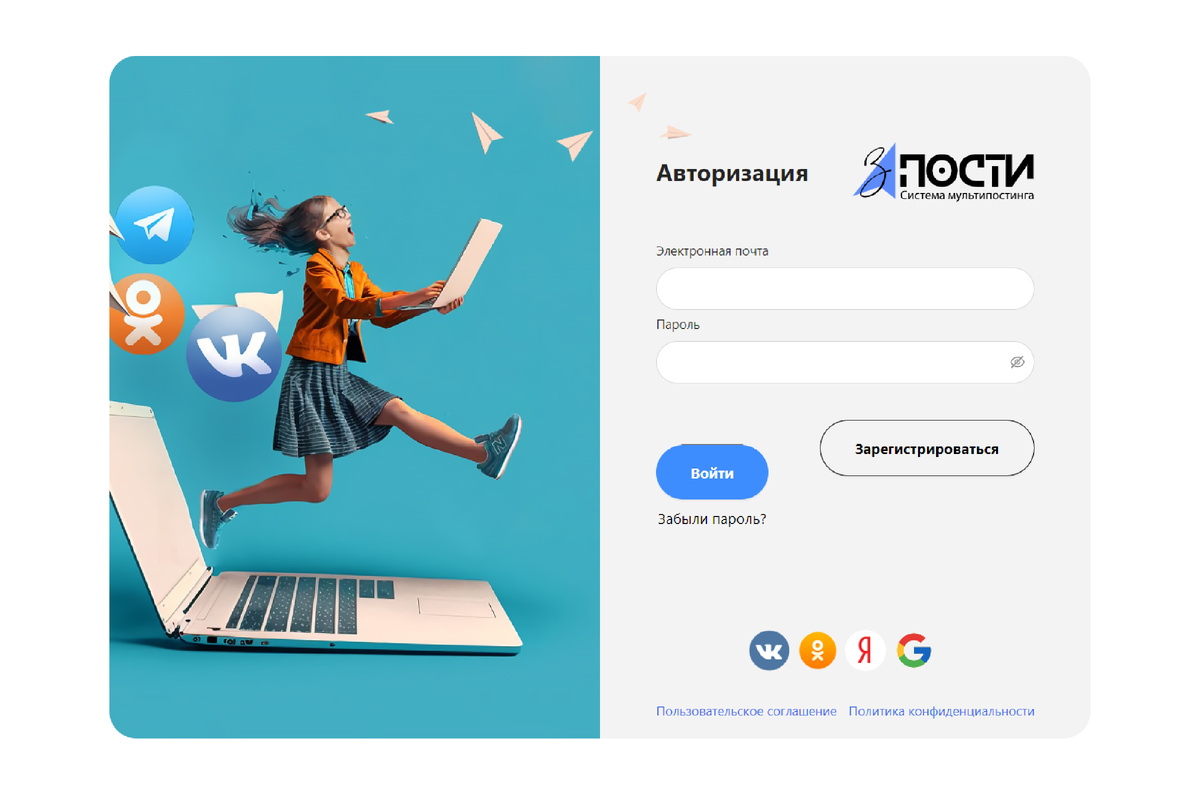This screenshot has height=792, width=1200.
Task: Open the Политика конфиденциальности link
Action: click(x=942, y=711)
